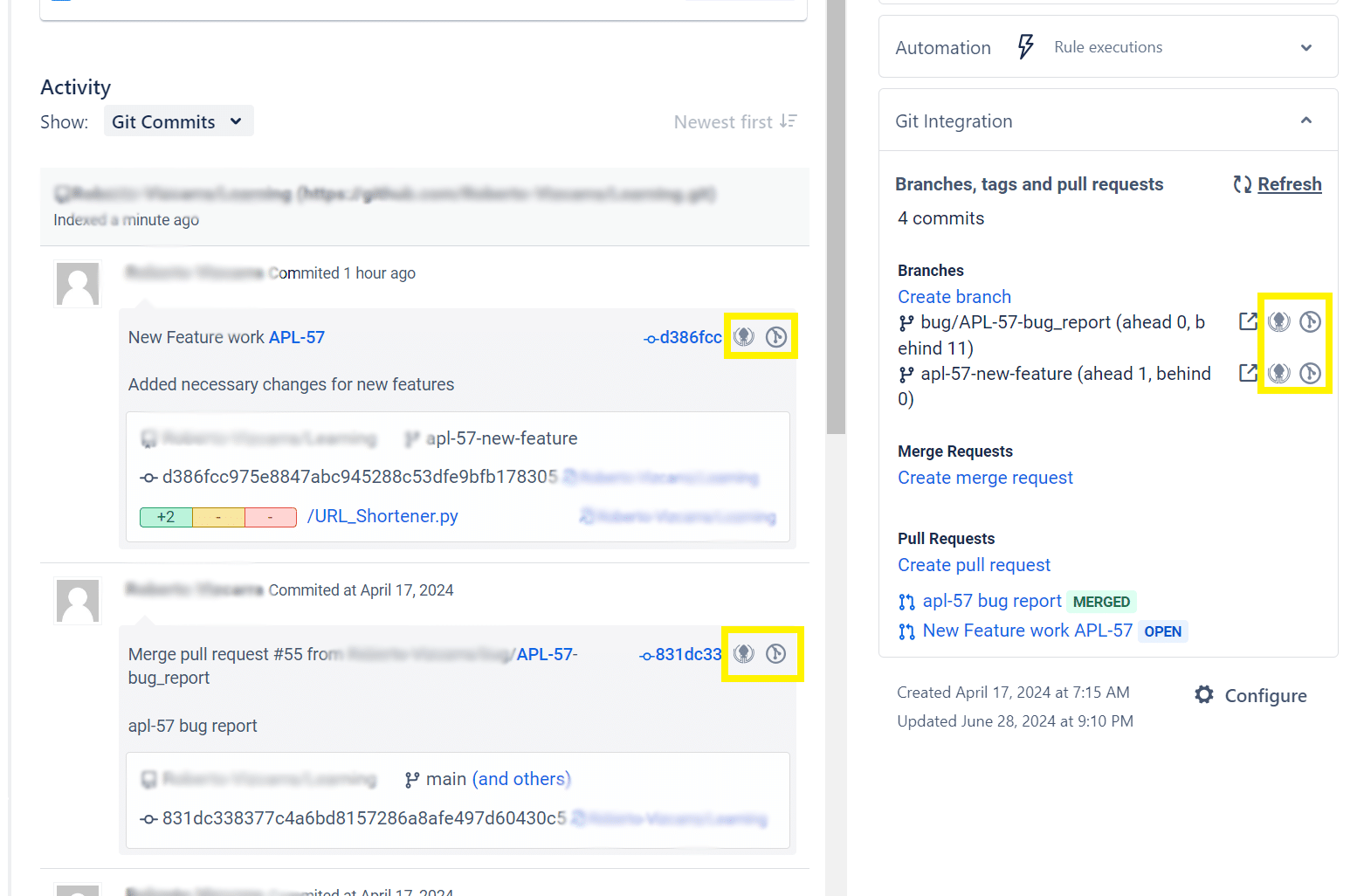
Task: Click the yellow changed-lines cell
Action: 218,518
